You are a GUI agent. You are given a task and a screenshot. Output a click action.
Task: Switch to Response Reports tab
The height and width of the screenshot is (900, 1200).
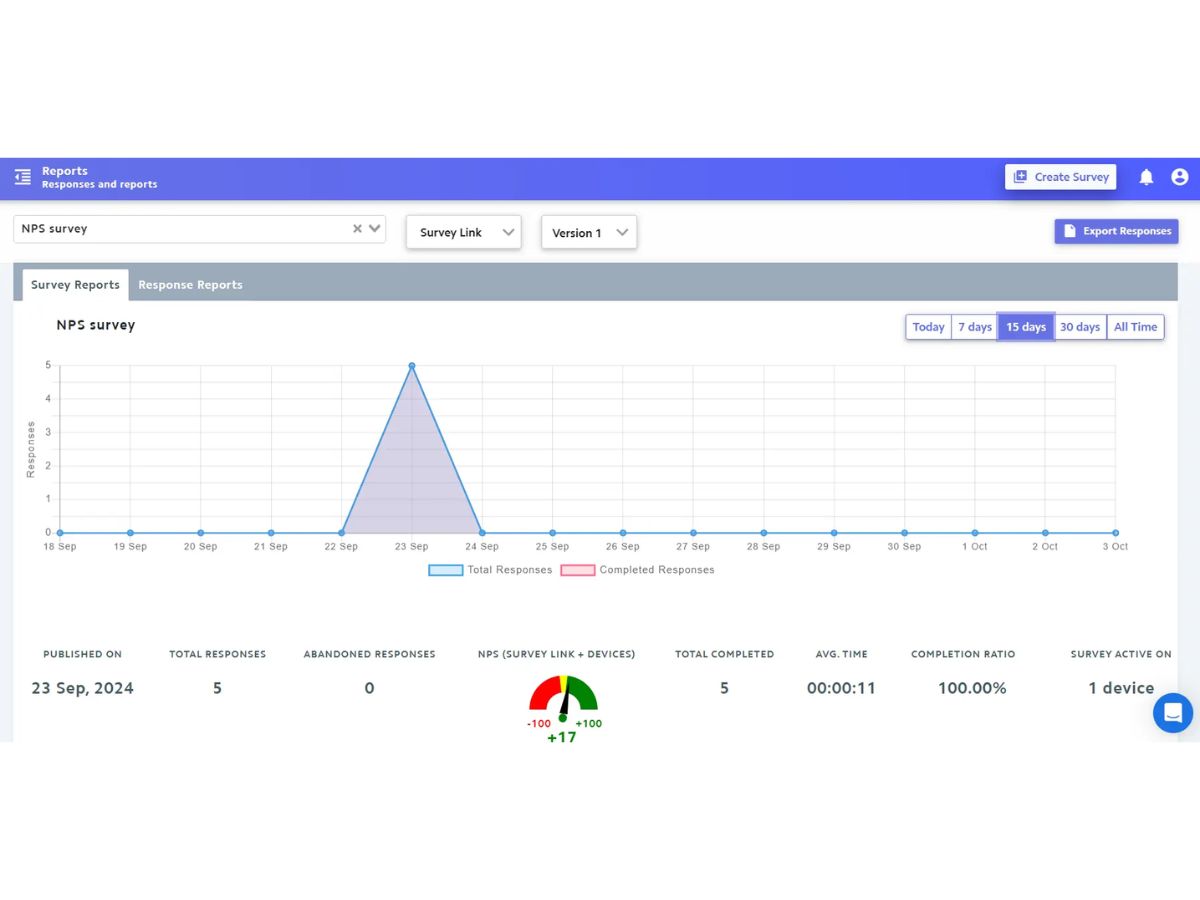(190, 285)
